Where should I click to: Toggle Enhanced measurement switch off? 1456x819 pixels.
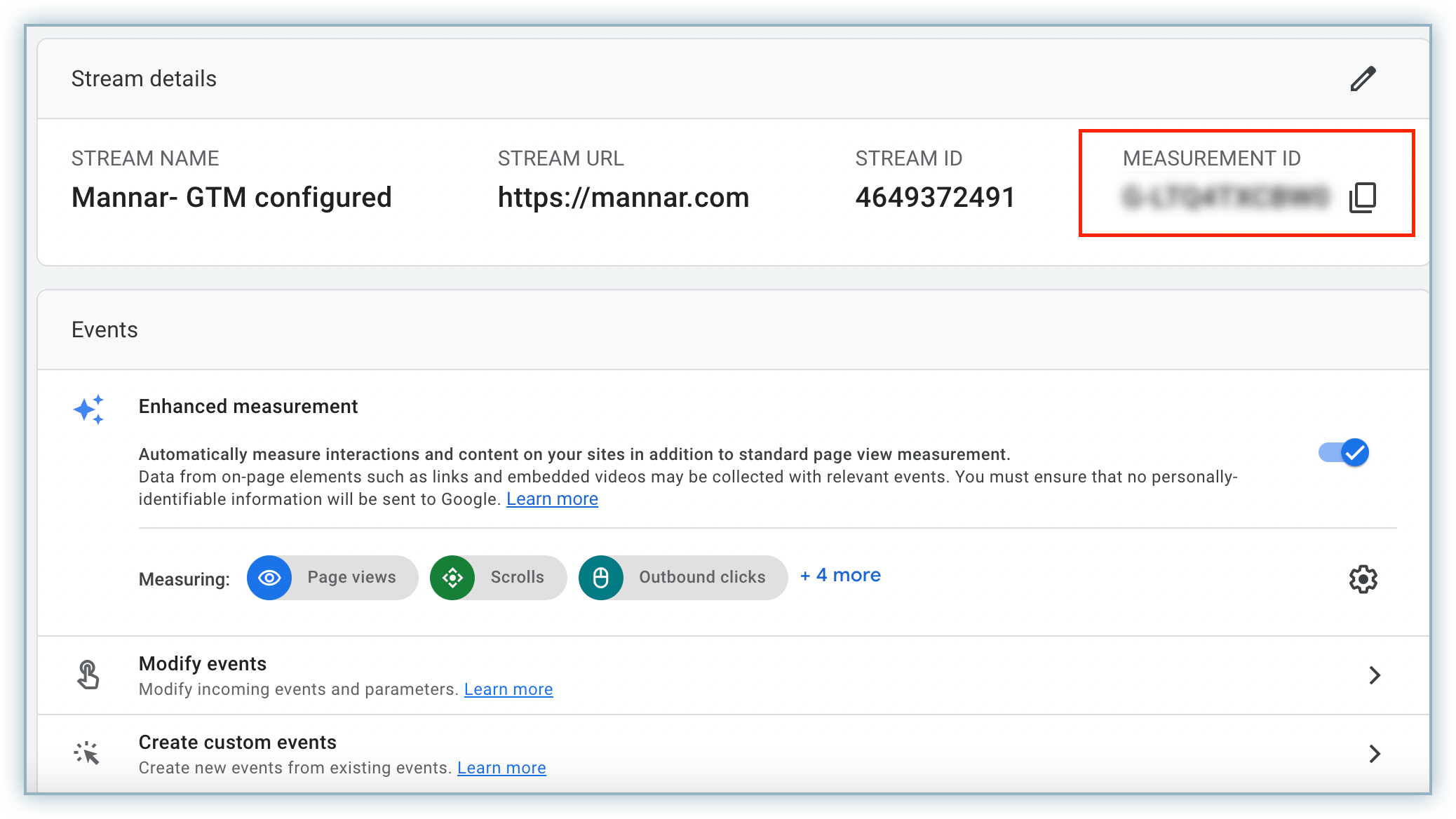coord(1344,452)
